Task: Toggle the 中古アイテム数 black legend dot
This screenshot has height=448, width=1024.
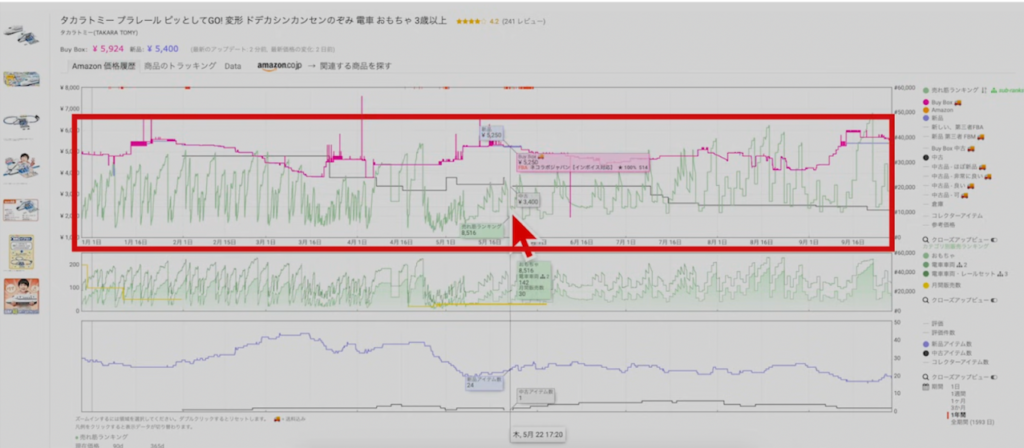Action: pyautogui.click(x=925, y=352)
